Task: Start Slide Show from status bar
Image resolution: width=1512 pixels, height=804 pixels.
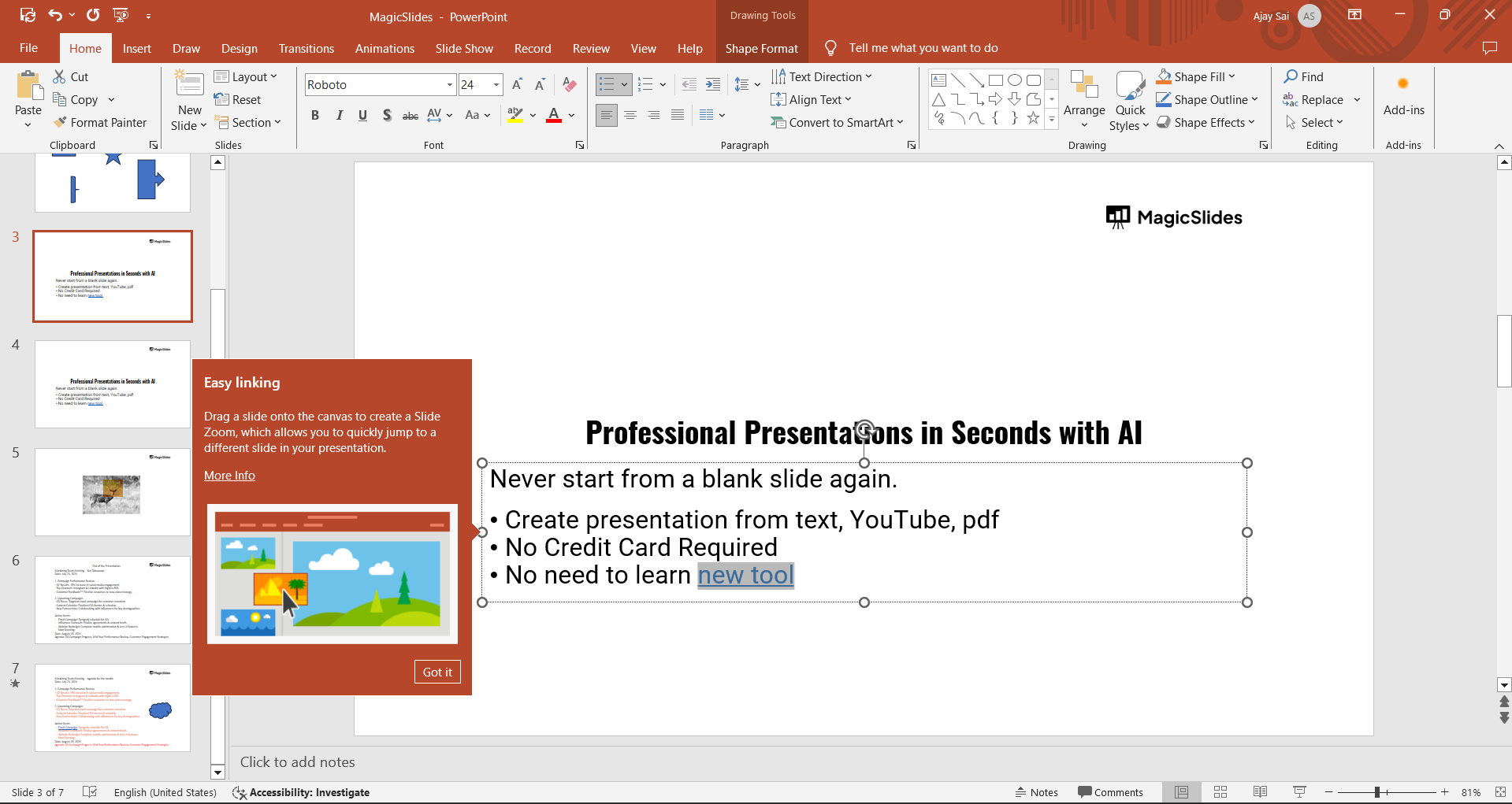Action: [x=1299, y=792]
